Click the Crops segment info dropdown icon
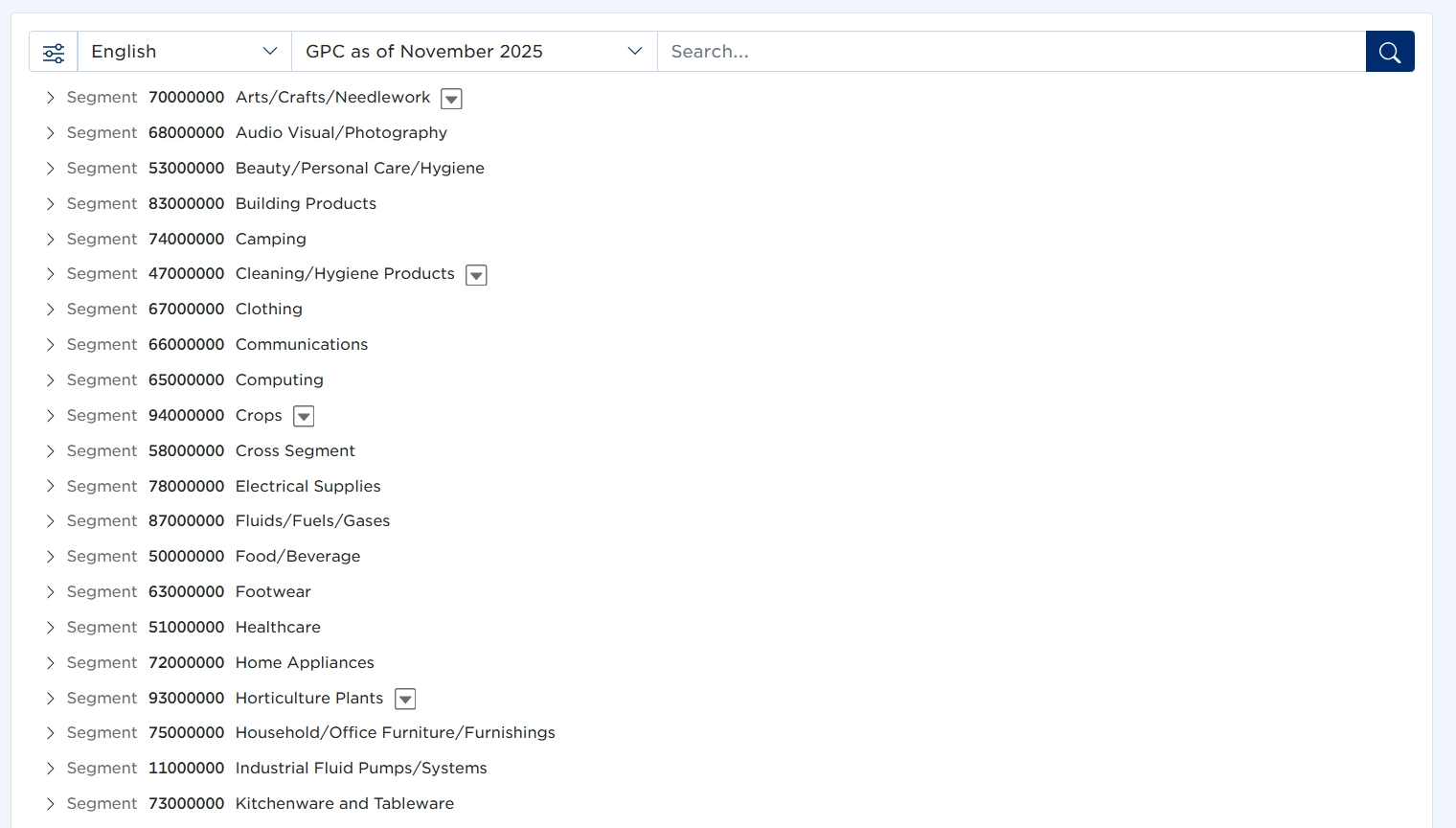1456x828 pixels. tap(304, 416)
